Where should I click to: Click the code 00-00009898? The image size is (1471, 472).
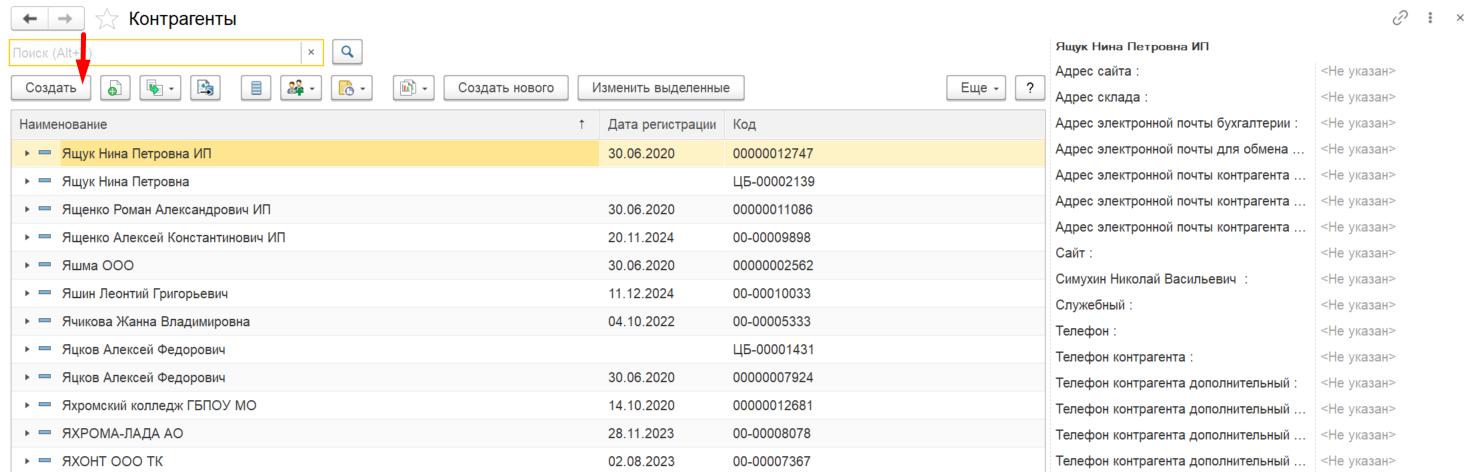point(772,238)
